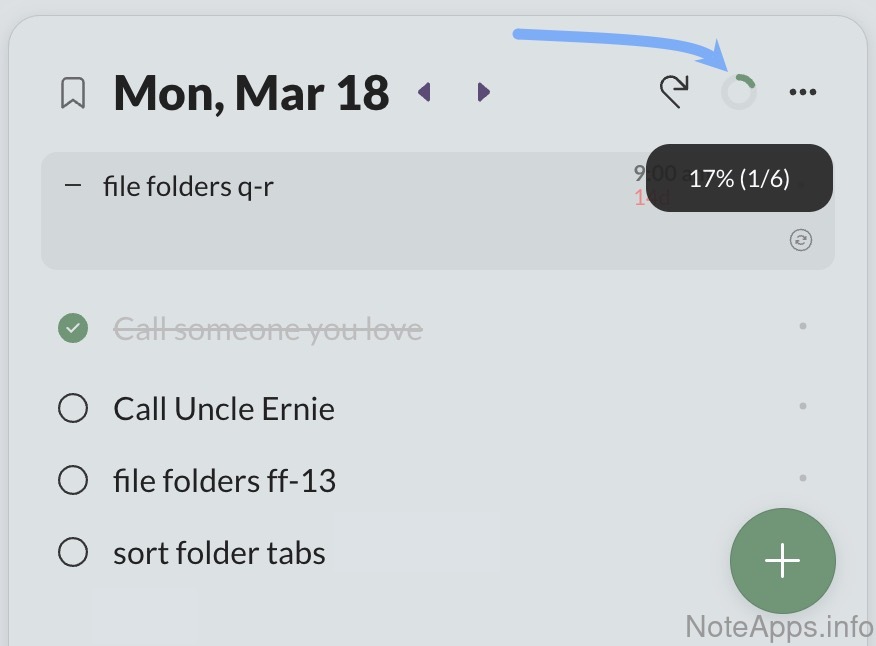This screenshot has width=876, height=646.
Task: Open the file folders q-r event text
Action: (x=188, y=186)
